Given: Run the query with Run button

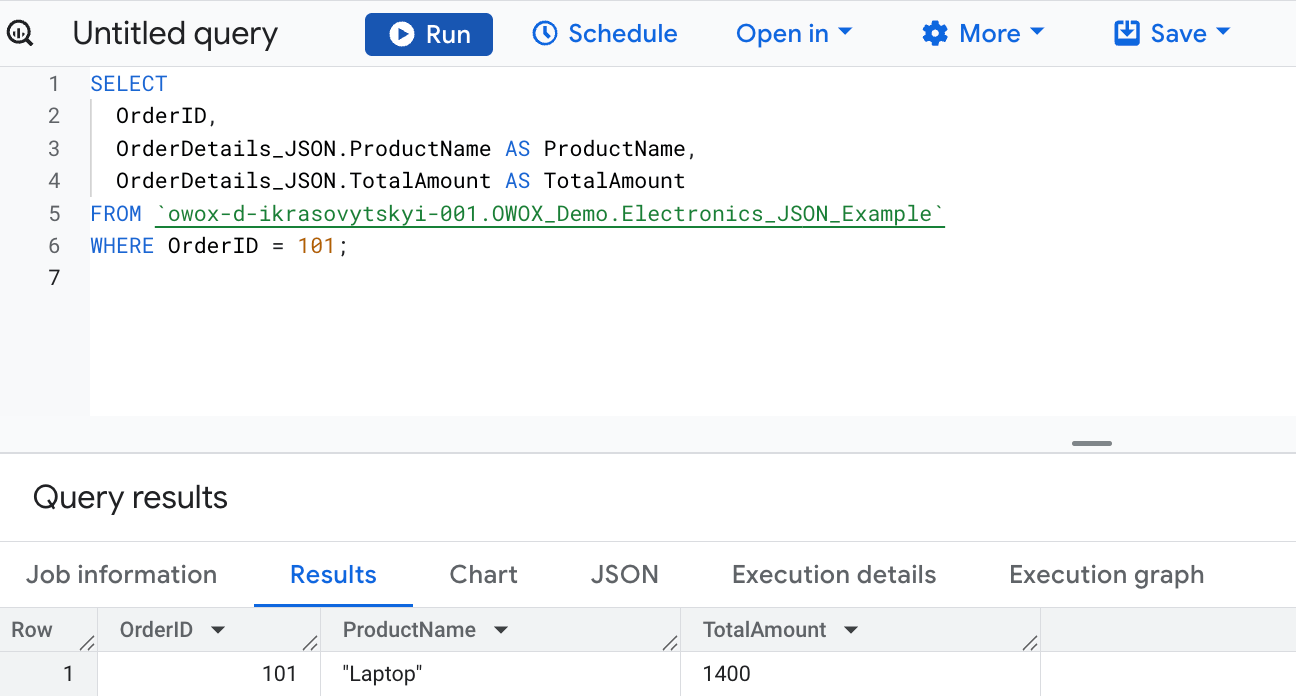Looking at the screenshot, I should pos(429,34).
